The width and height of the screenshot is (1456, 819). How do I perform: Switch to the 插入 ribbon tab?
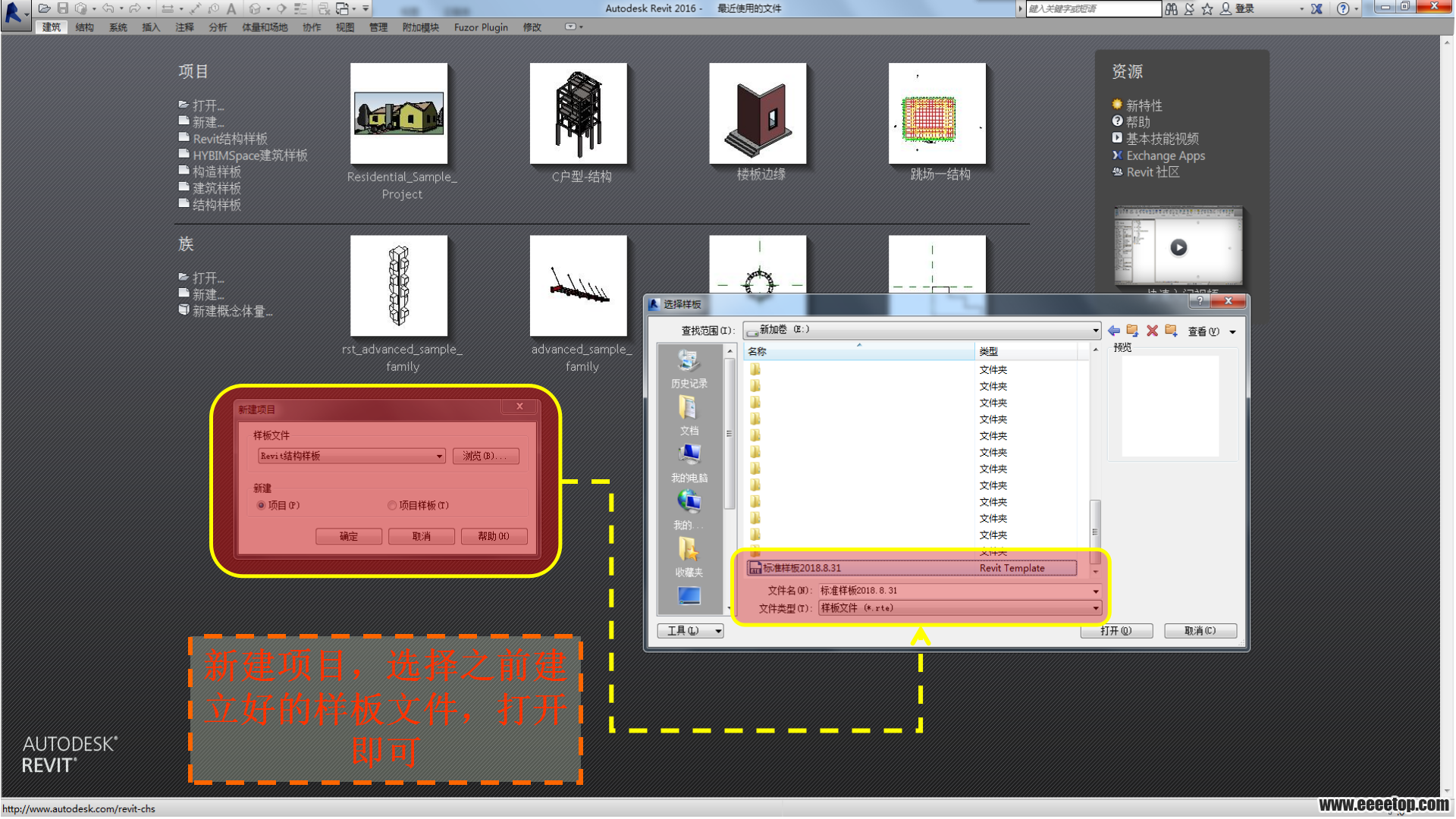pos(151,27)
